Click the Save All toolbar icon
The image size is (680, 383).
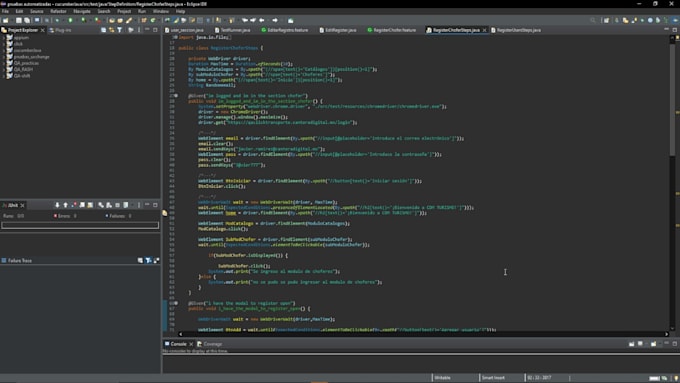pyautogui.click(x=26, y=20)
